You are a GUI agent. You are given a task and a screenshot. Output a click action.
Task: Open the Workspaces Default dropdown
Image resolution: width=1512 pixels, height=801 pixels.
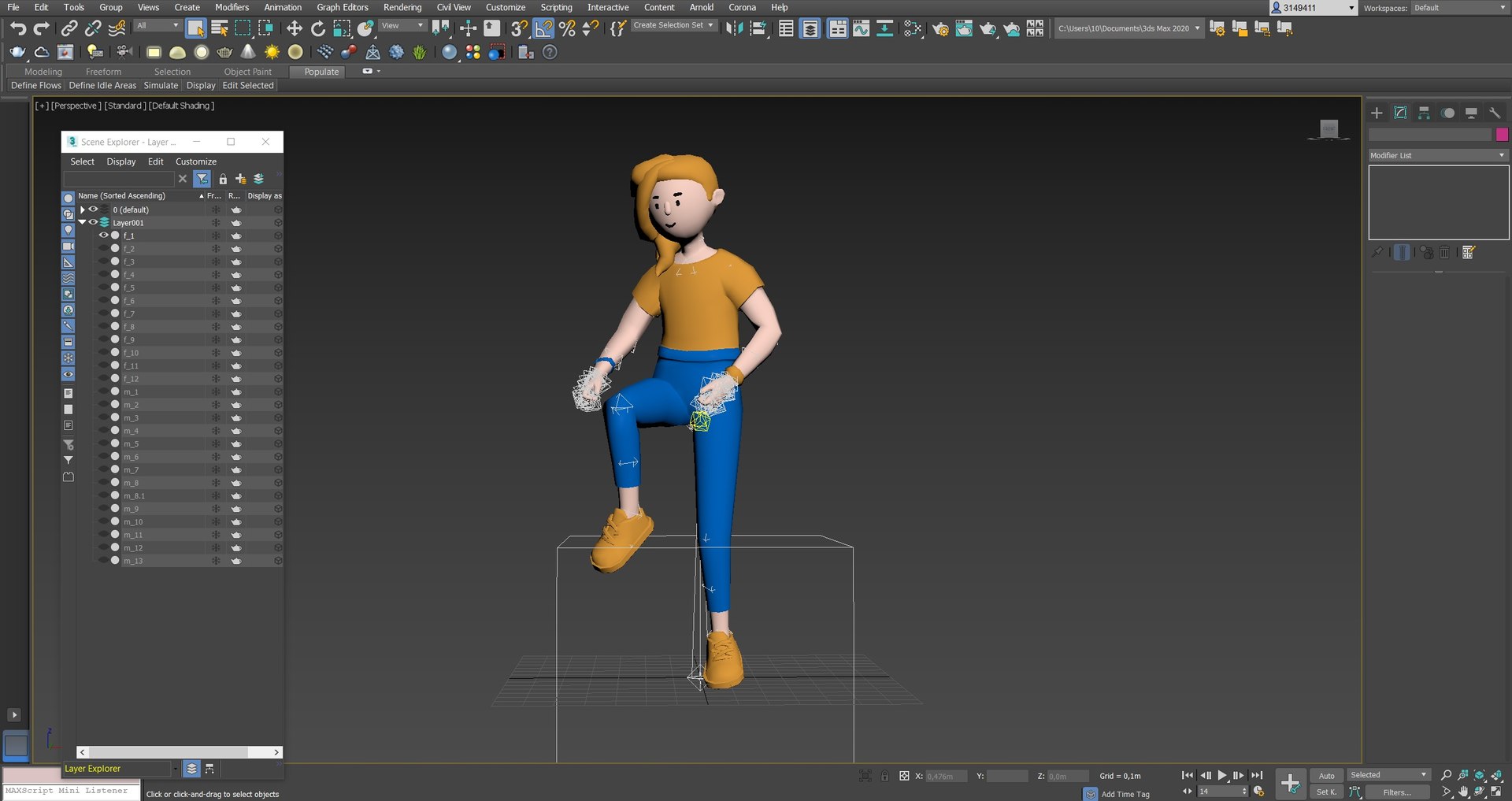click(1461, 8)
